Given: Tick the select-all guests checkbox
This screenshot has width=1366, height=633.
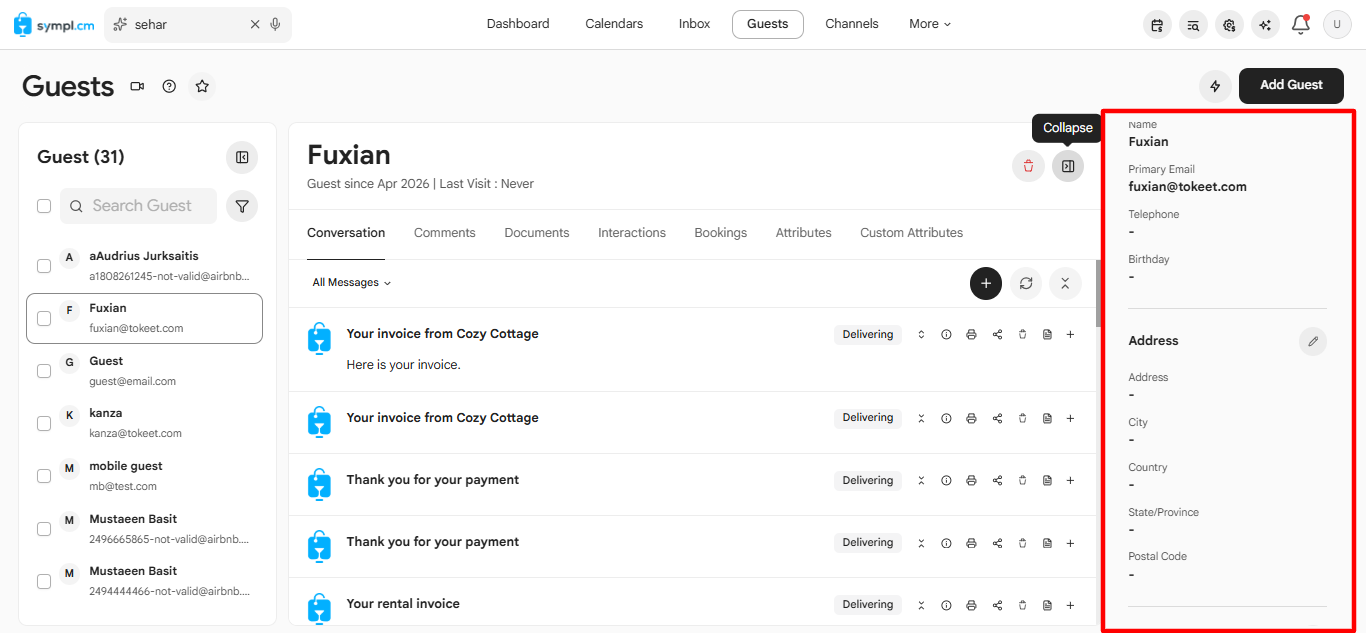Looking at the screenshot, I should coord(44,206).
